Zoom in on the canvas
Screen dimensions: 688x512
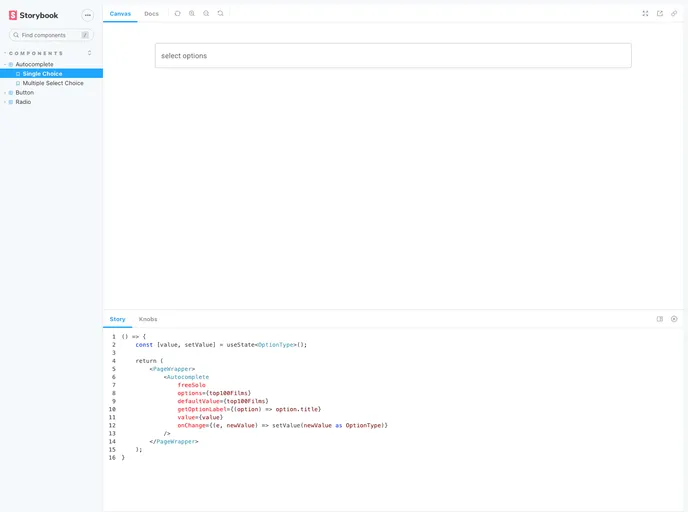click(x=192, y=14)
